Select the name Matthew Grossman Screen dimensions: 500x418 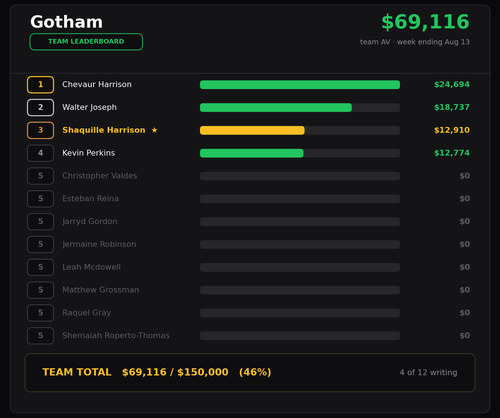pyautogui.click(x=100, y=290)
